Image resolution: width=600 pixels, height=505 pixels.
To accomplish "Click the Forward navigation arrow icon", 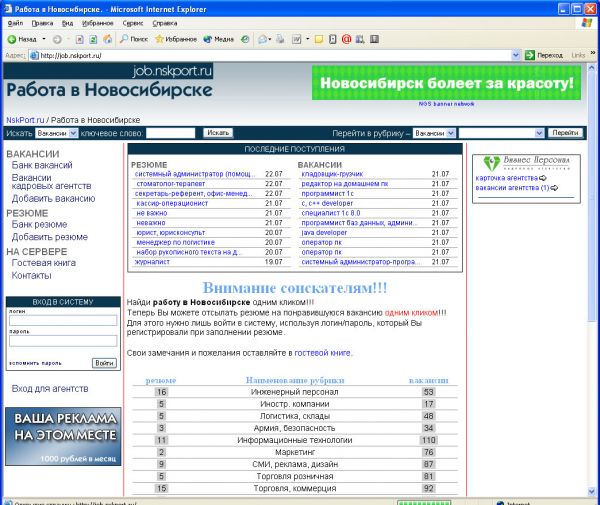I will coord(57,39).
